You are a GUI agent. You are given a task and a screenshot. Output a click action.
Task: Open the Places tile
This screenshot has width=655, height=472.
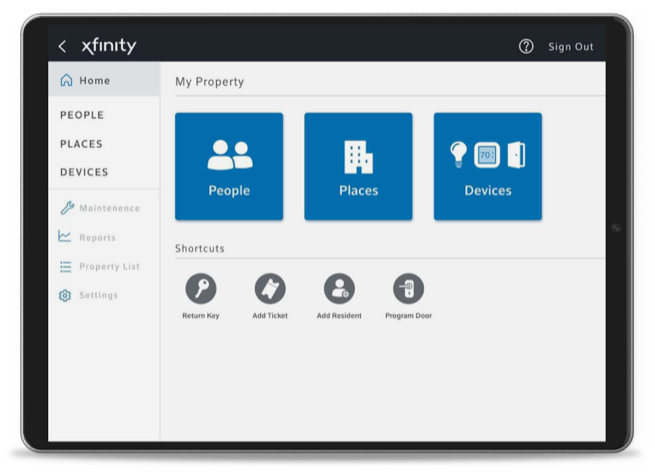[x=358, y=166]
